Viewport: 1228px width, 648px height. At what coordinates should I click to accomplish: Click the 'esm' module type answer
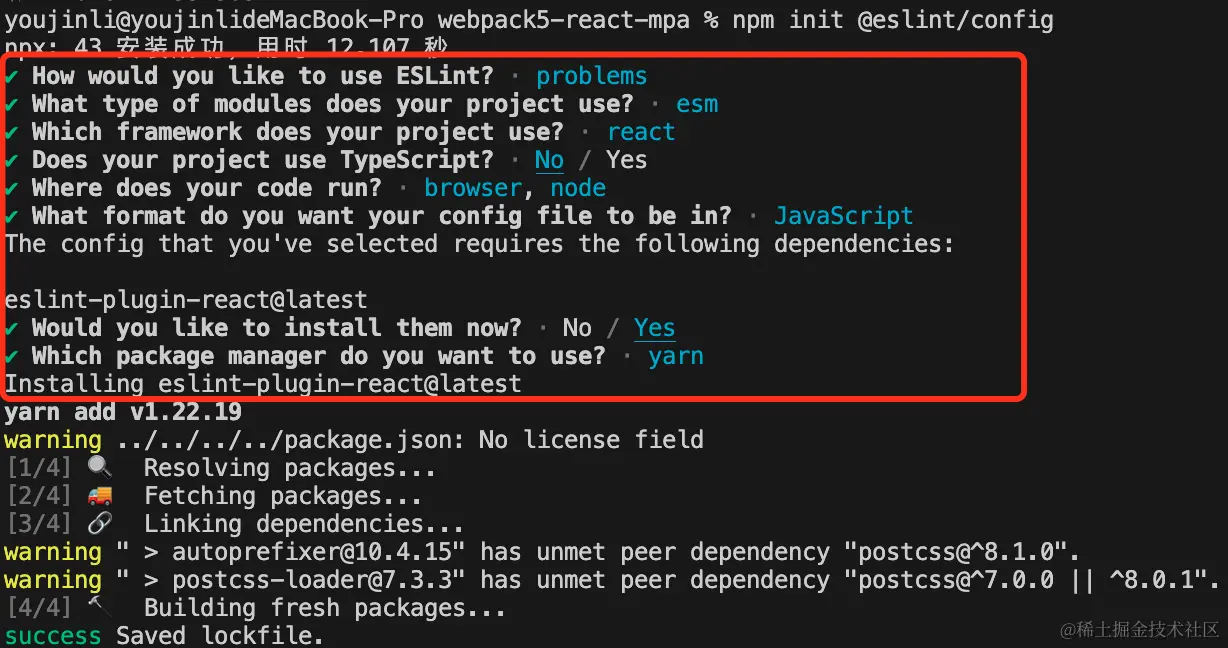697,104
